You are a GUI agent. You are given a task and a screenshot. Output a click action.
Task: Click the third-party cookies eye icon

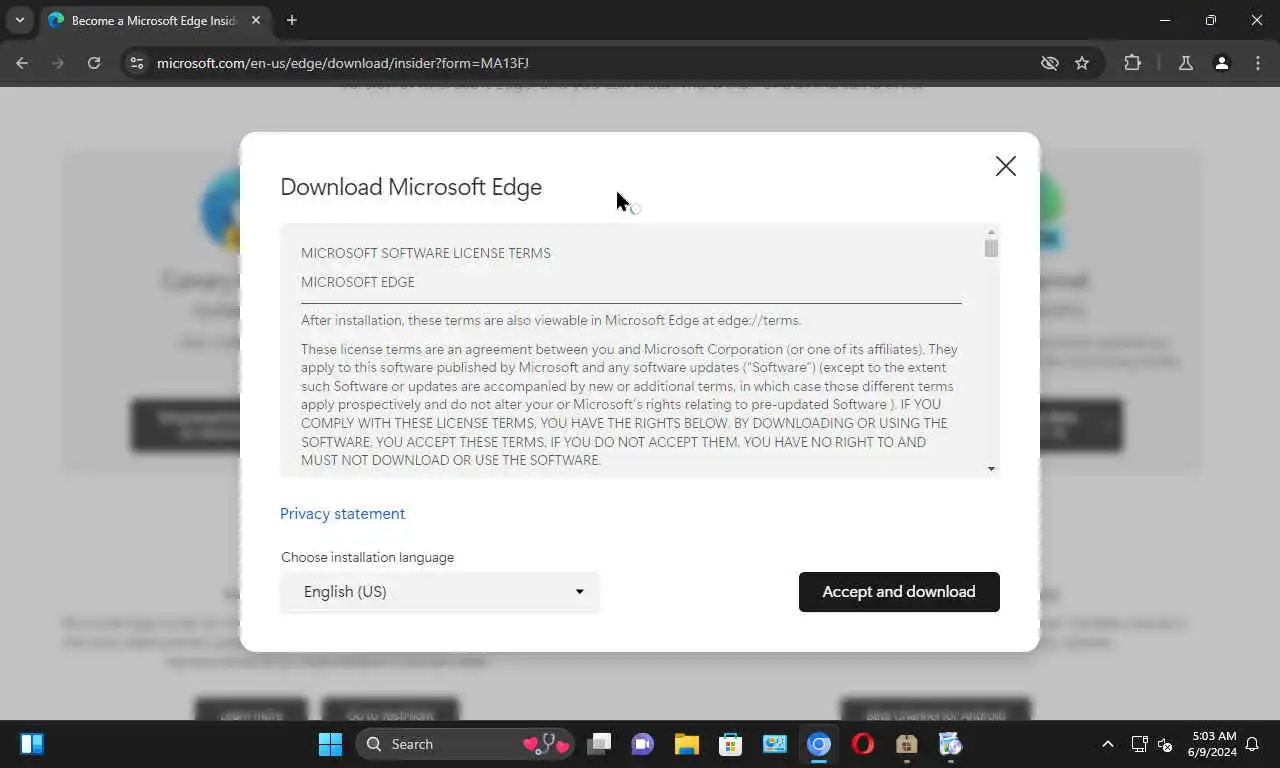1049,63
